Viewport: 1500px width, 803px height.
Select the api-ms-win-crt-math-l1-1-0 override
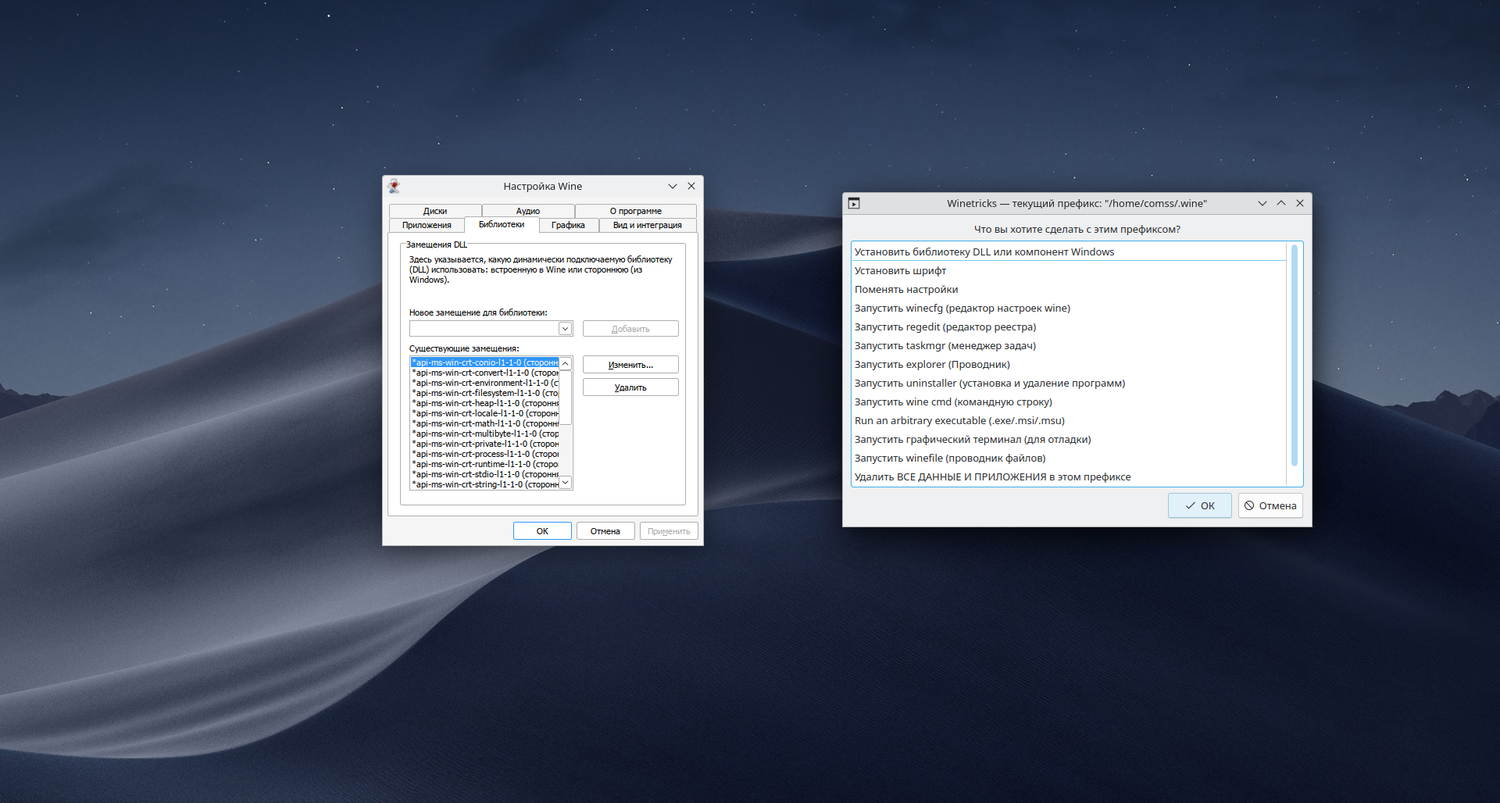[x=484, y=424]
